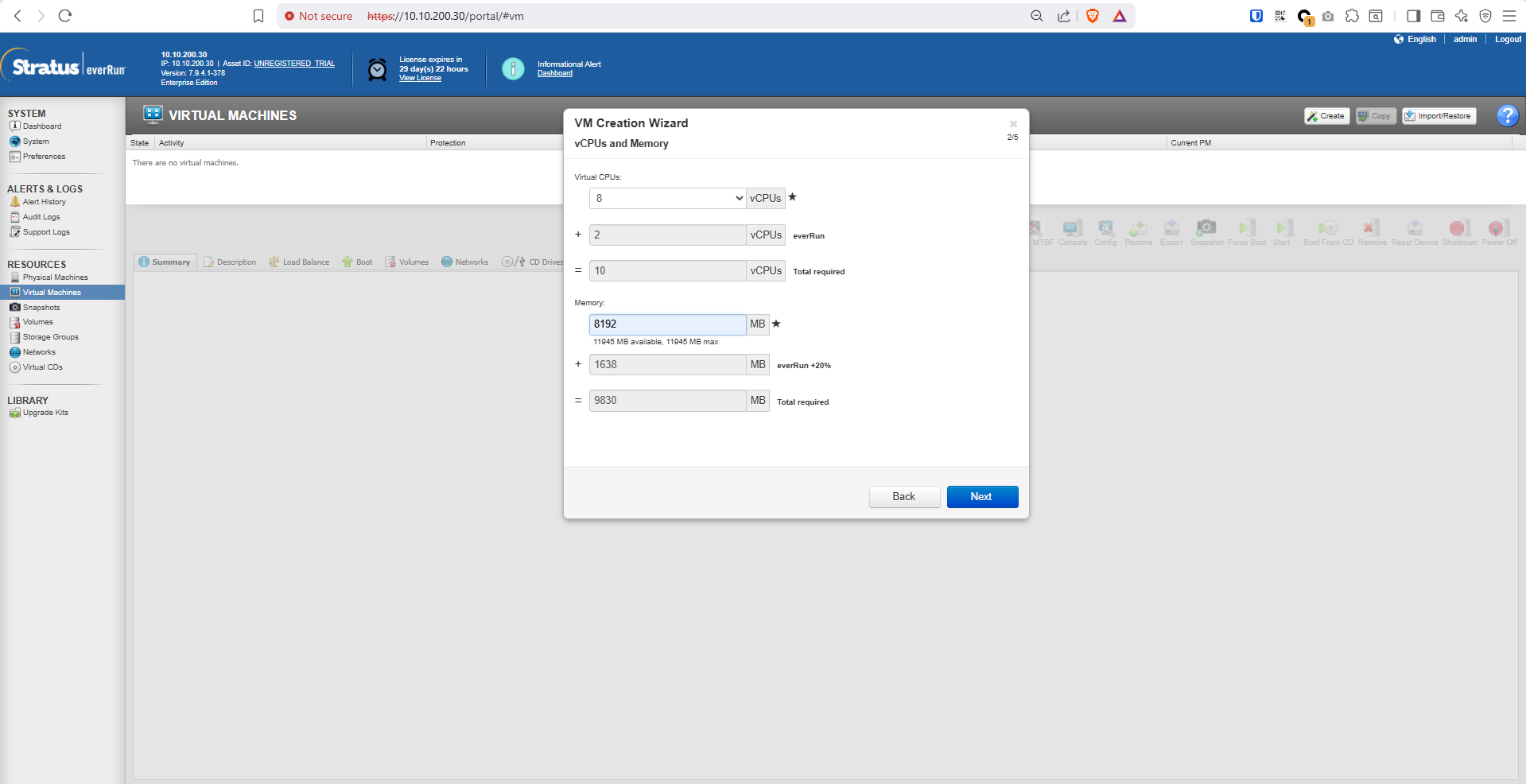
Task: Open the View License link
Action: [x=420, y=78]
